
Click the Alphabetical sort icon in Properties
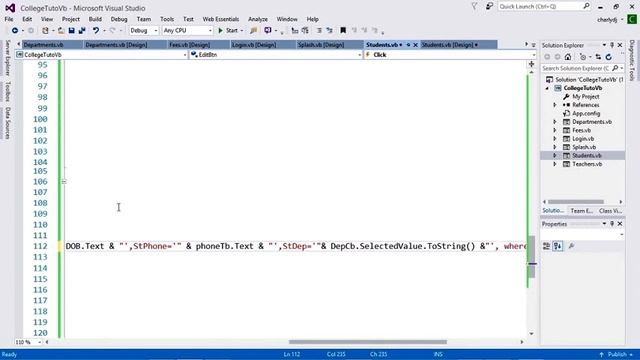tap(557, 246)
